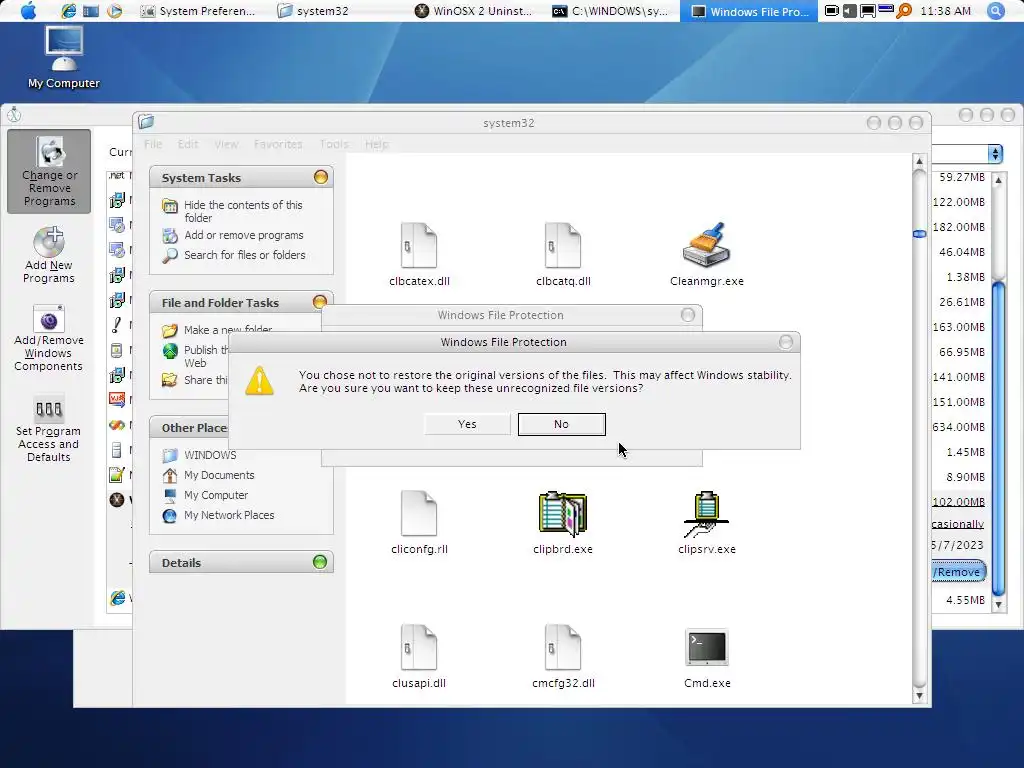Select the cmcfg32.dll file icon
This screenshot has width=1024, height=768.
[x=563, y=647]
